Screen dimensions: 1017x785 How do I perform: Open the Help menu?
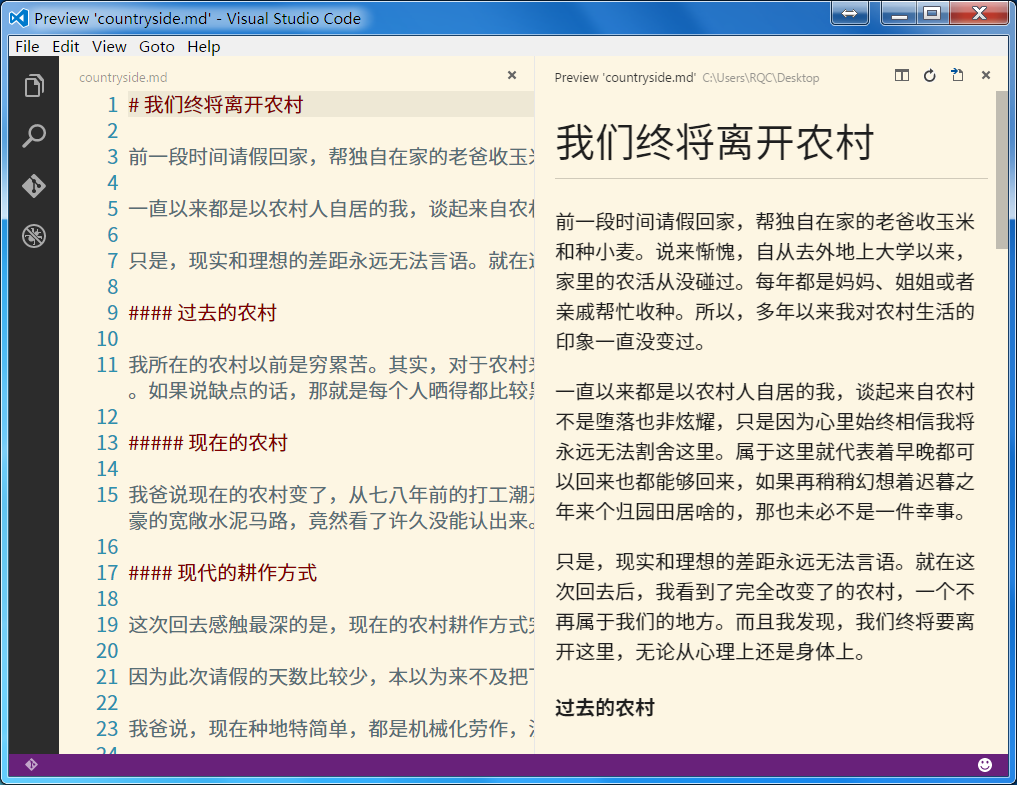click(204, 47)
